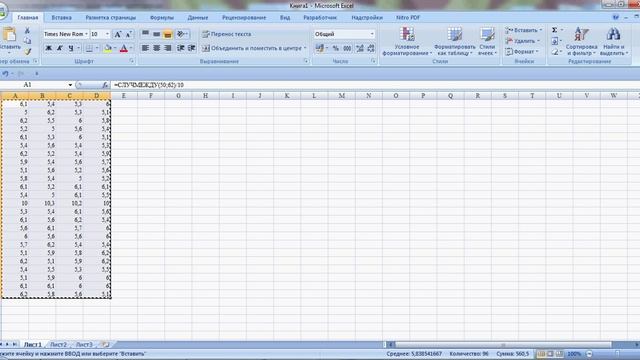Viewport: 640px width, 360px height.
Task: Click Объединить и поместить в центре
Action: tap(252, 48)
